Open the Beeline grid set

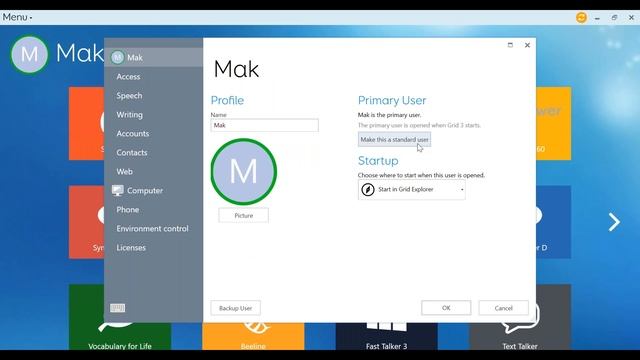[253, 336]
